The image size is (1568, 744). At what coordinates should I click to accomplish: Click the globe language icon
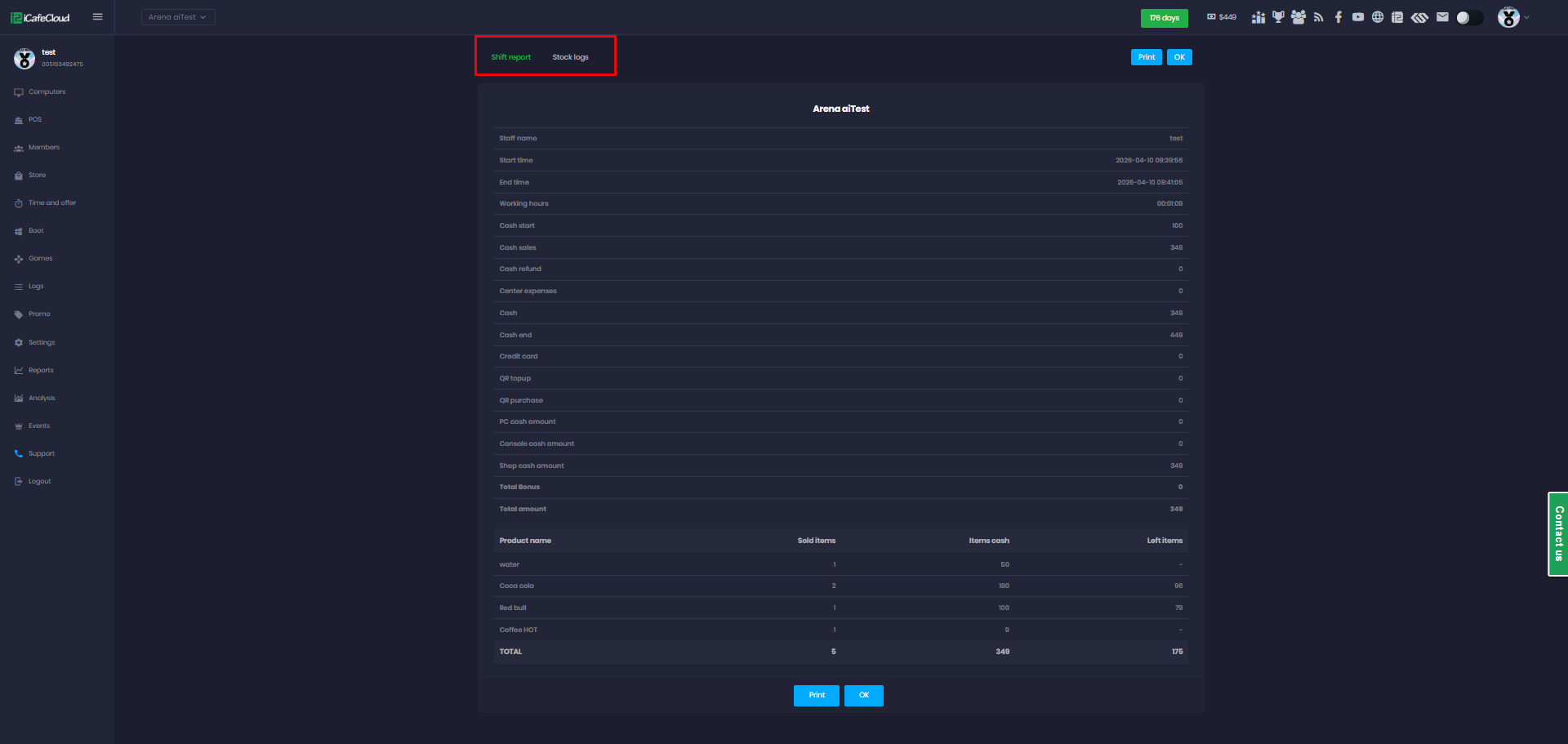click(x=1378, y=17)
